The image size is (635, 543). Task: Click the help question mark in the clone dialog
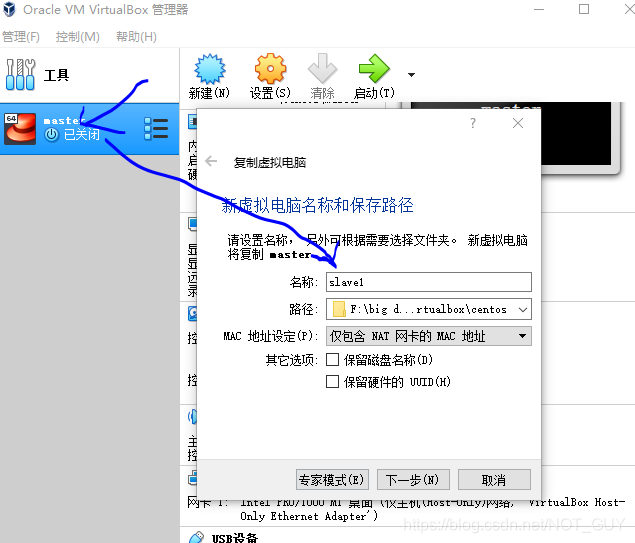click(x=473, y=123)
